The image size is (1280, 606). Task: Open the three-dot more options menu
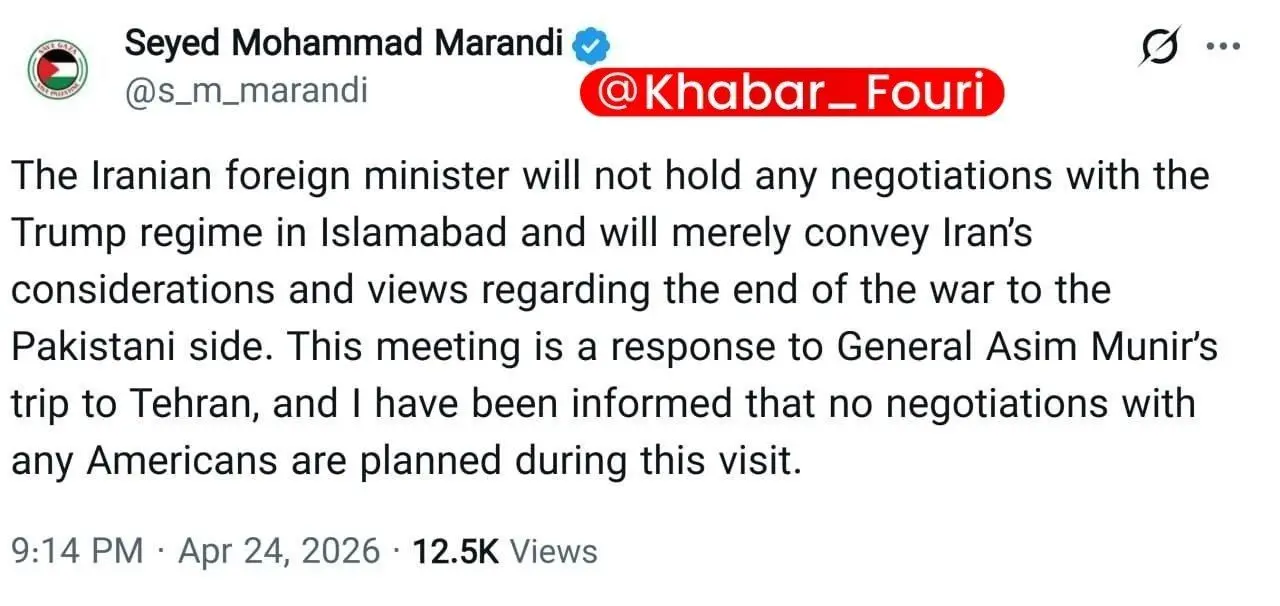(1224, 47)
